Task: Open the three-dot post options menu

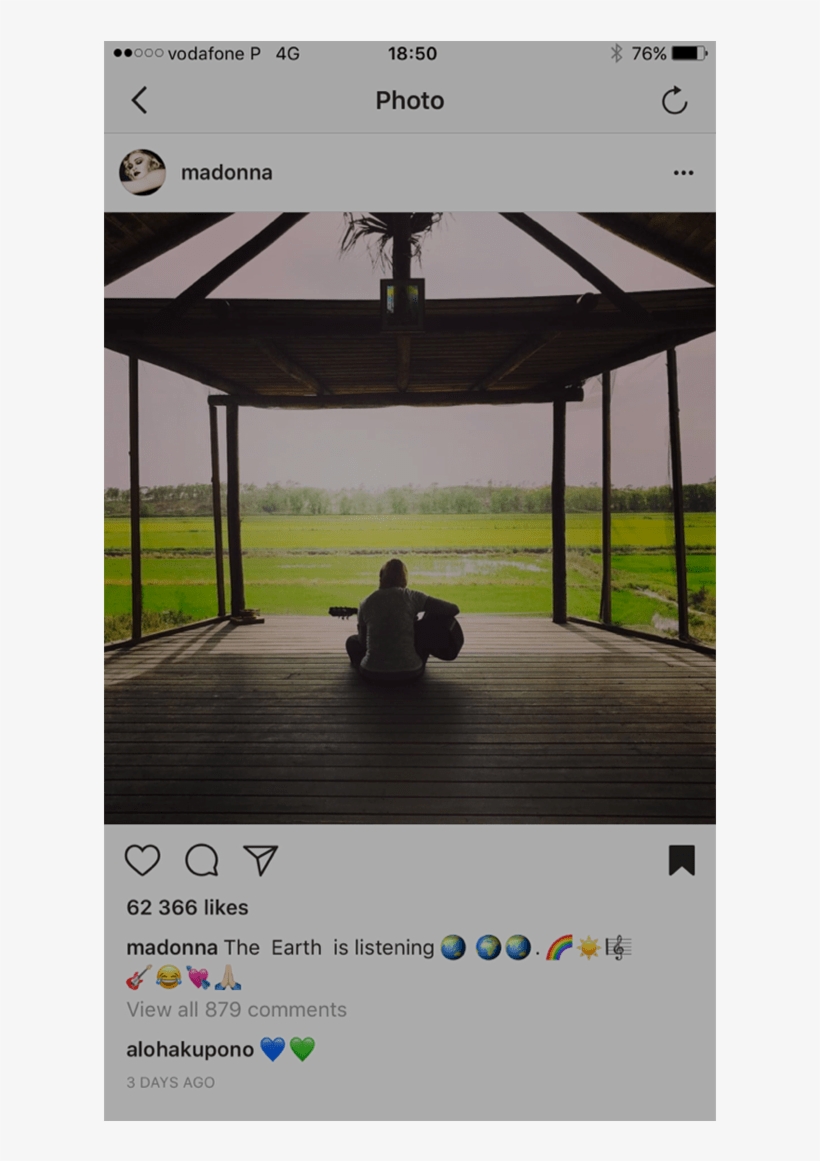Action: point(683,173)
